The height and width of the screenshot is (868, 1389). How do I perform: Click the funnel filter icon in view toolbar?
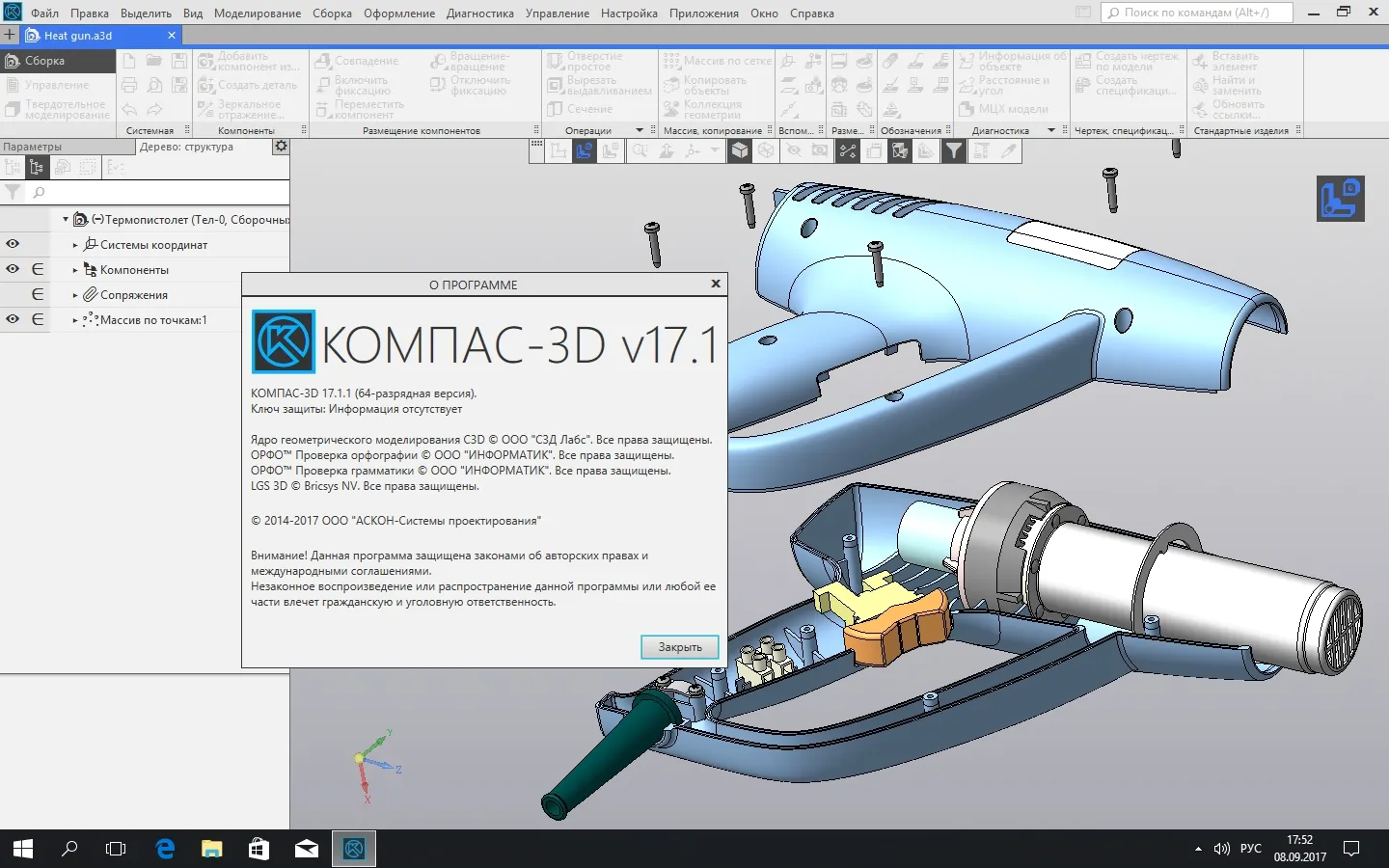[953, 150]
